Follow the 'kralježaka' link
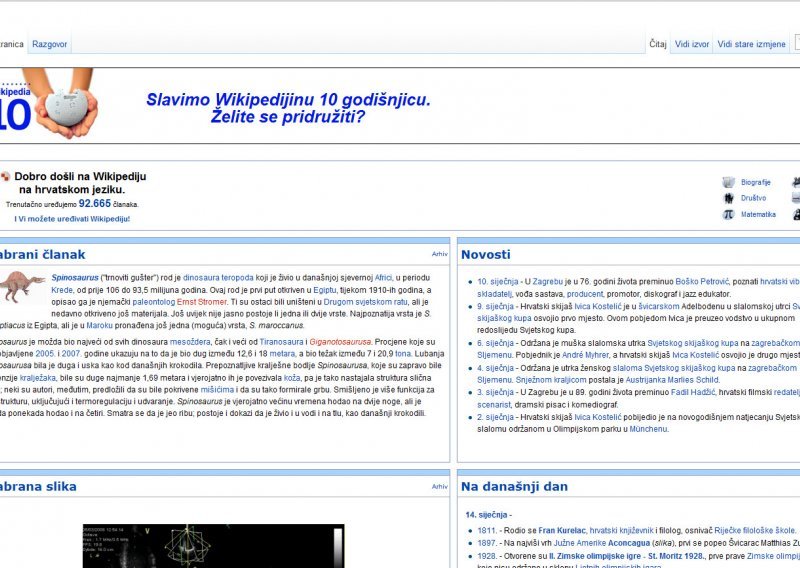This screenshot has height=568, width=800. tap(38, 378)
